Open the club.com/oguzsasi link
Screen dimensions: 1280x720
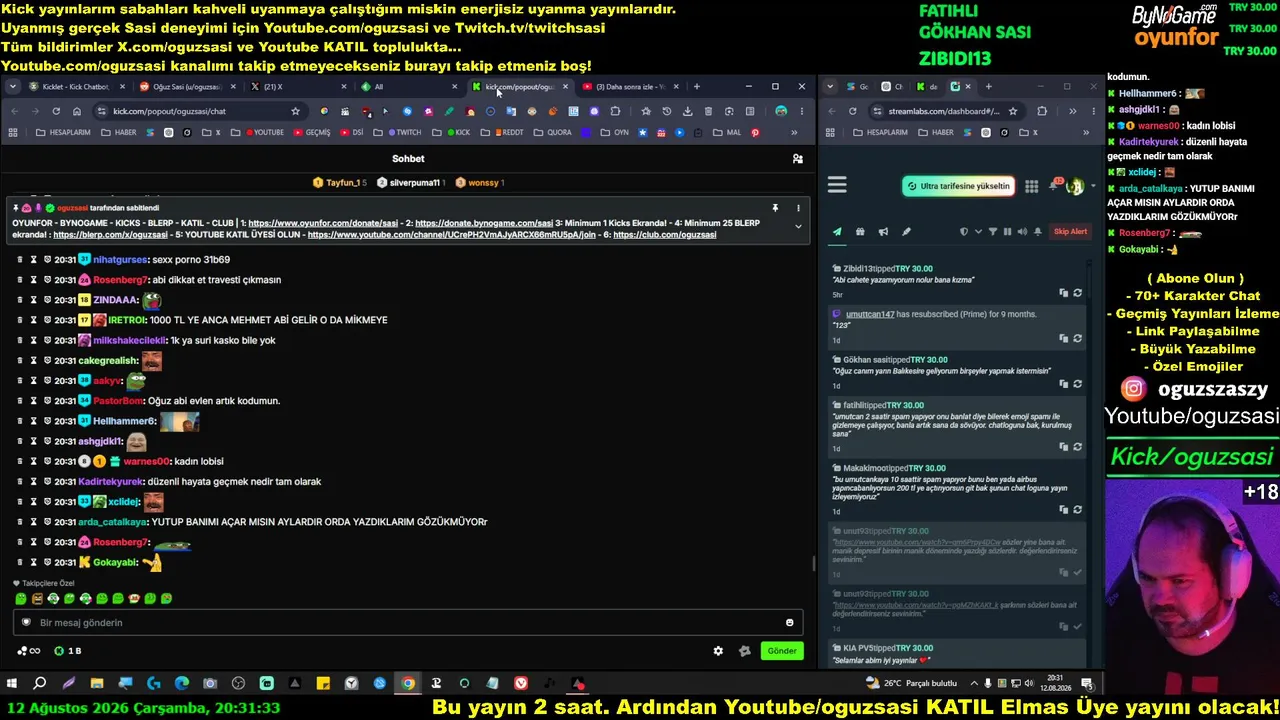tap(665, 234)
